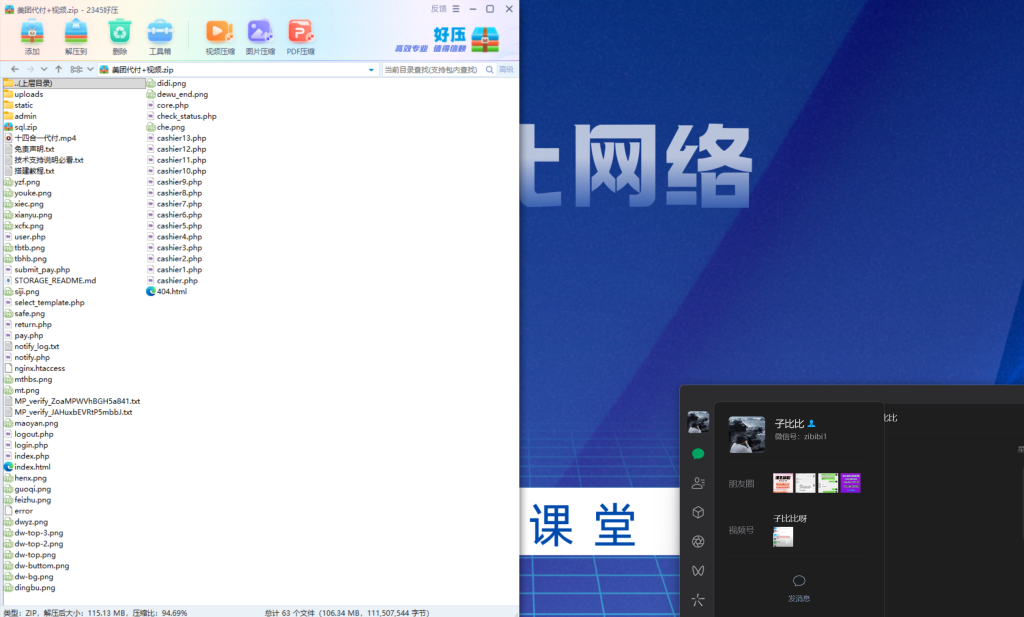
Task: Open the 子比比呀 video channel thumbnail
Action: tap(783, 536)
